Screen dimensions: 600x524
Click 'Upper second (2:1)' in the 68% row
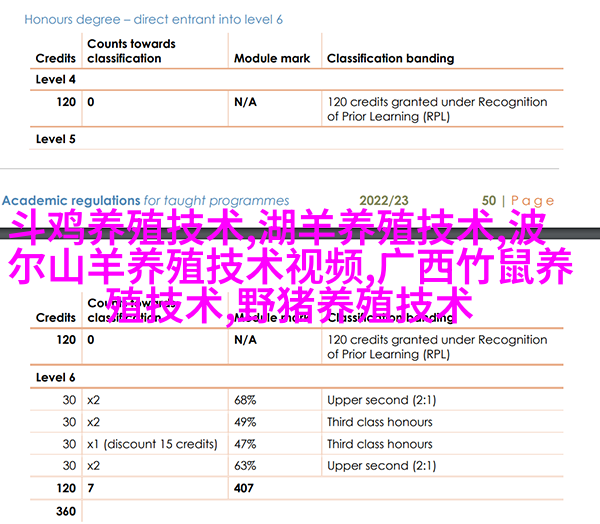point(382,400)
